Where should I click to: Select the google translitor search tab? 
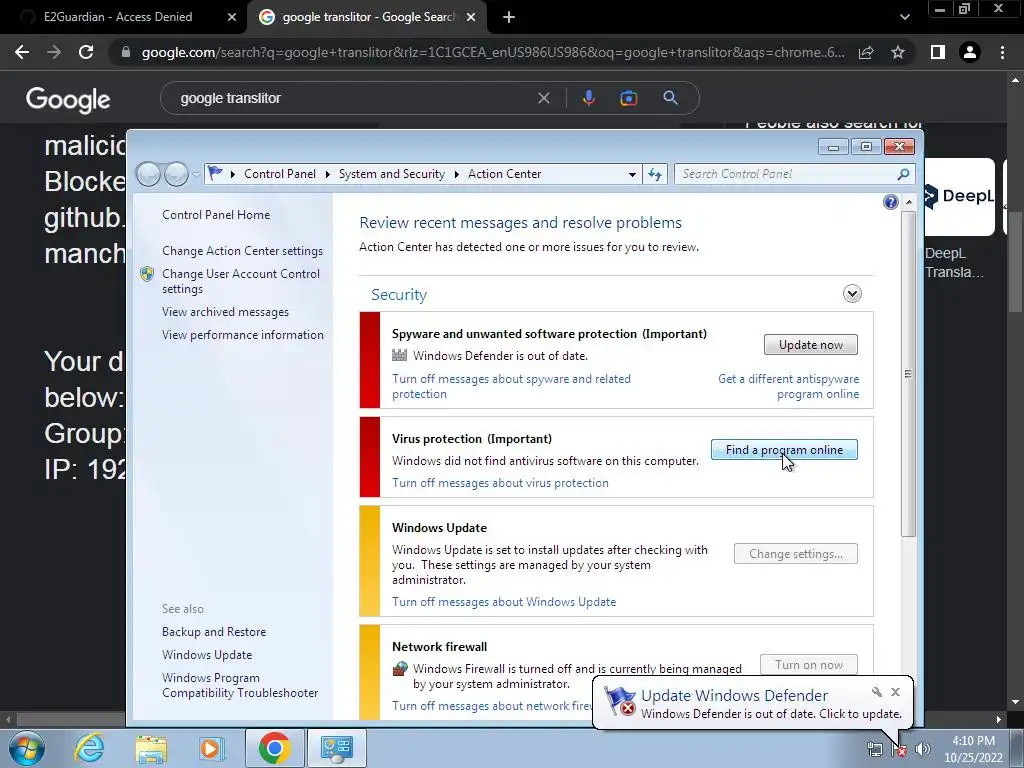[368, 17]
